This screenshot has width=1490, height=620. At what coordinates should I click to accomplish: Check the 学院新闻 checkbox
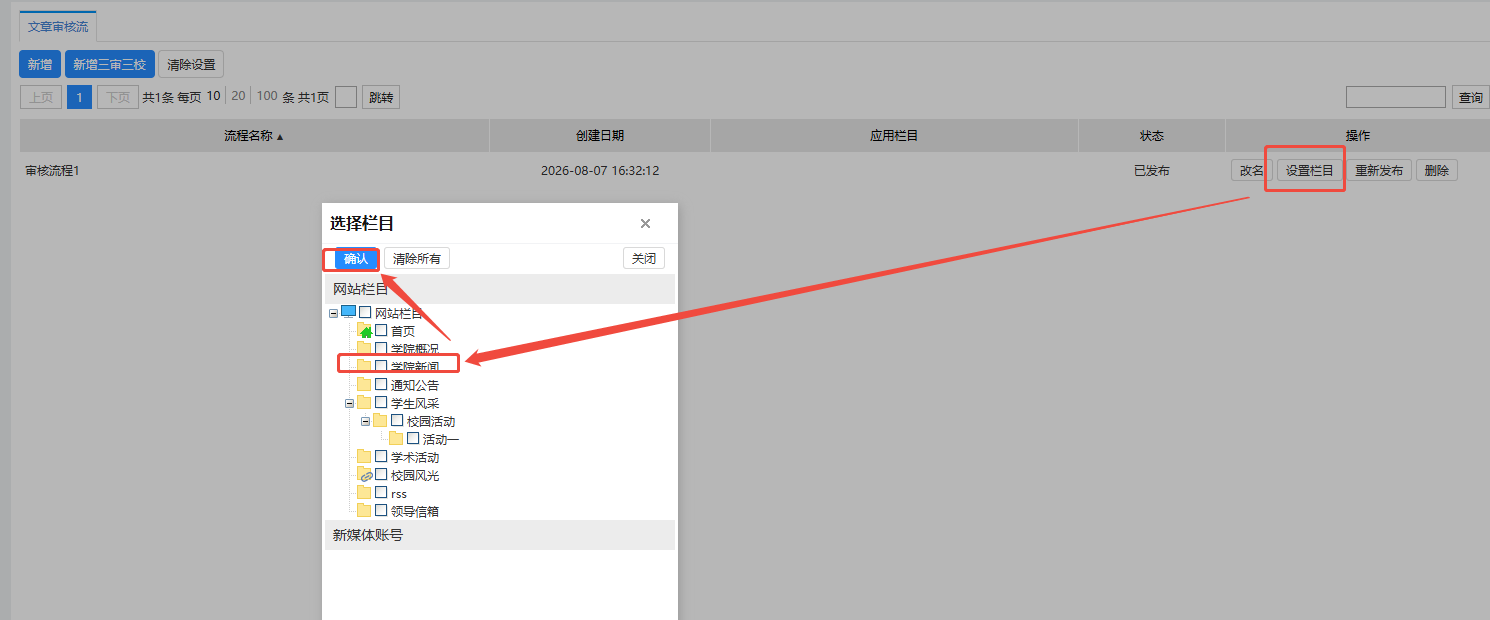(381, 367)
